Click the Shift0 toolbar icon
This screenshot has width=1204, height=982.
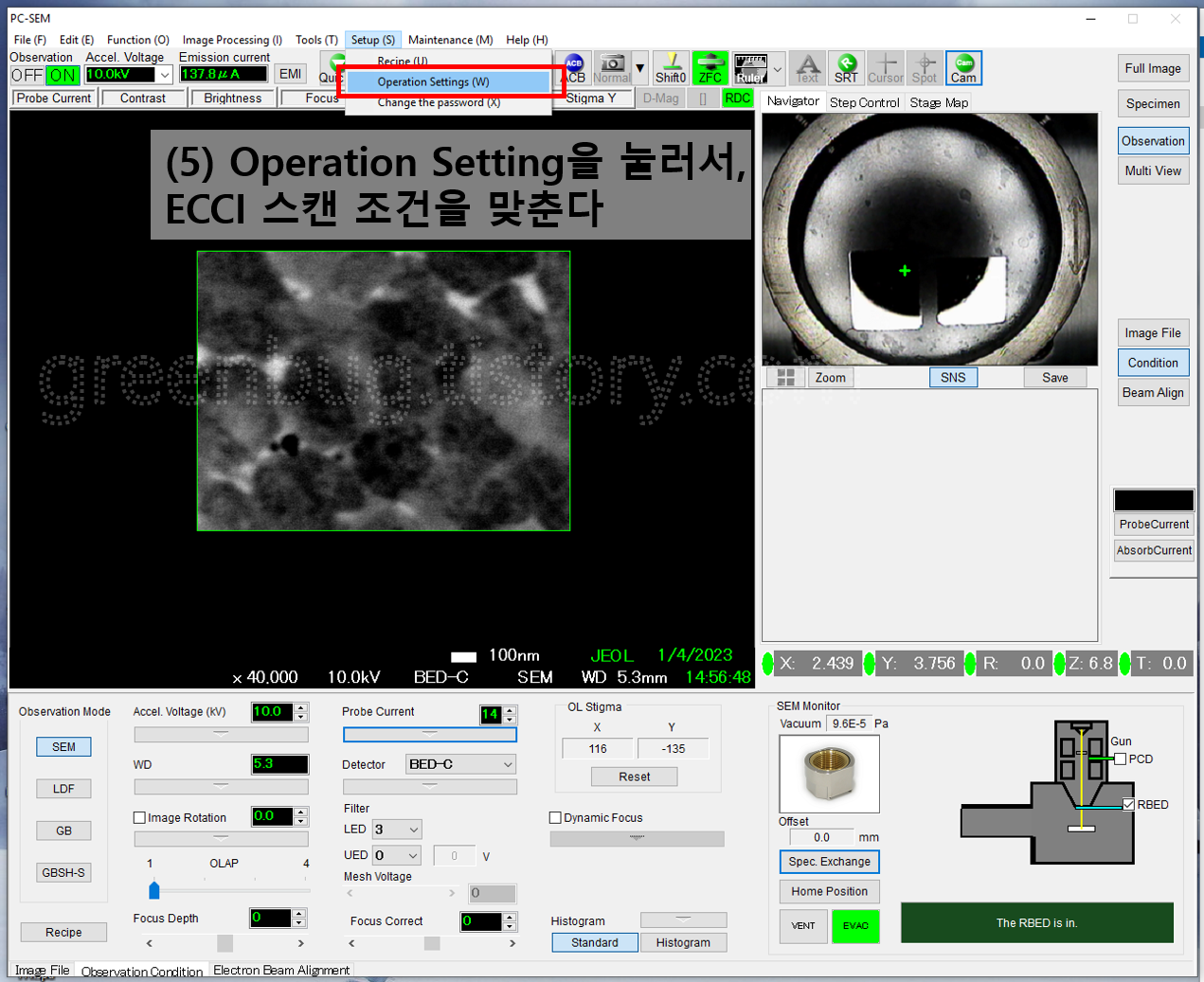(x=671, y=68)
